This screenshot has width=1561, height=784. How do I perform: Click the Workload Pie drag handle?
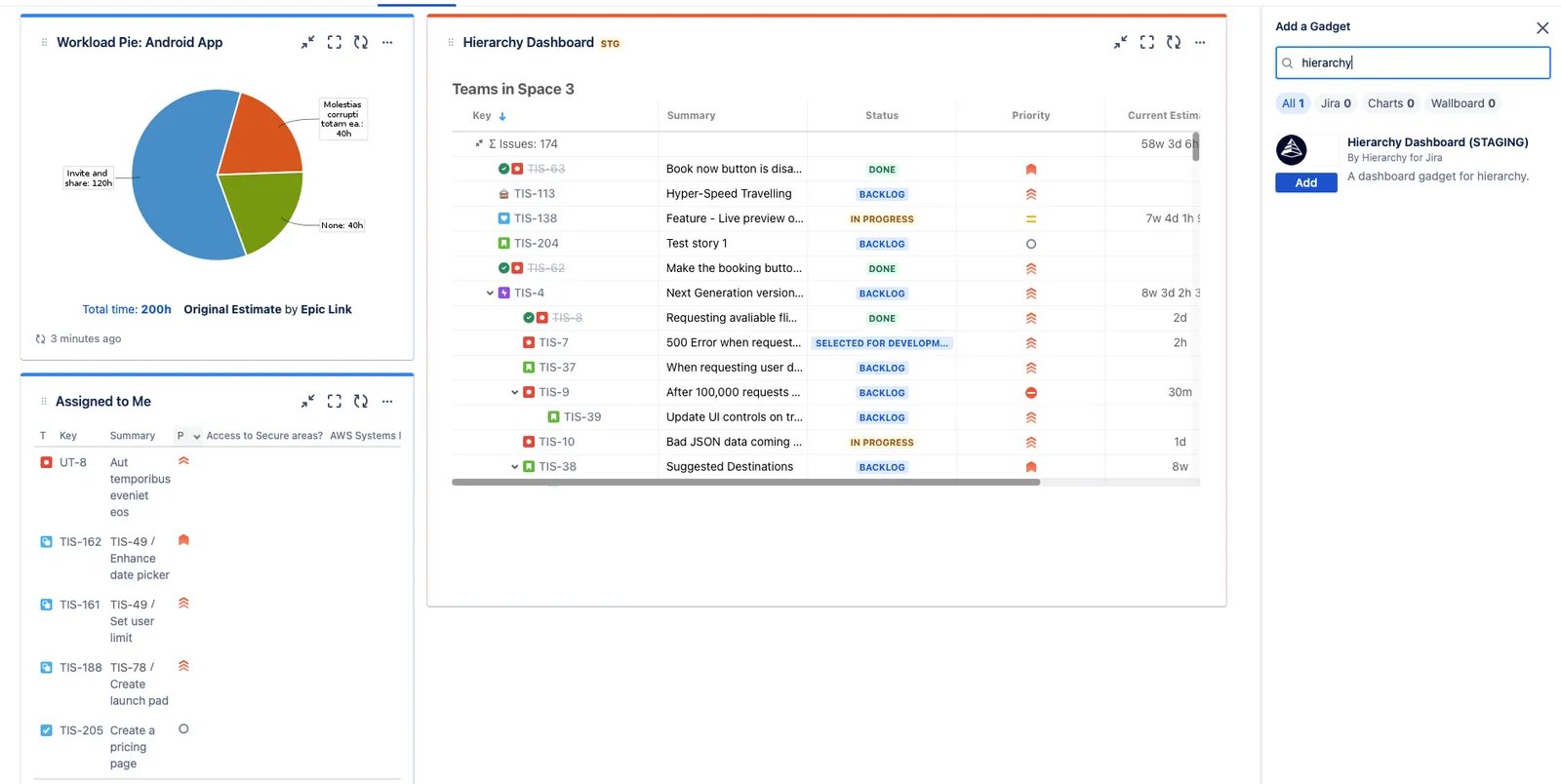44,42
